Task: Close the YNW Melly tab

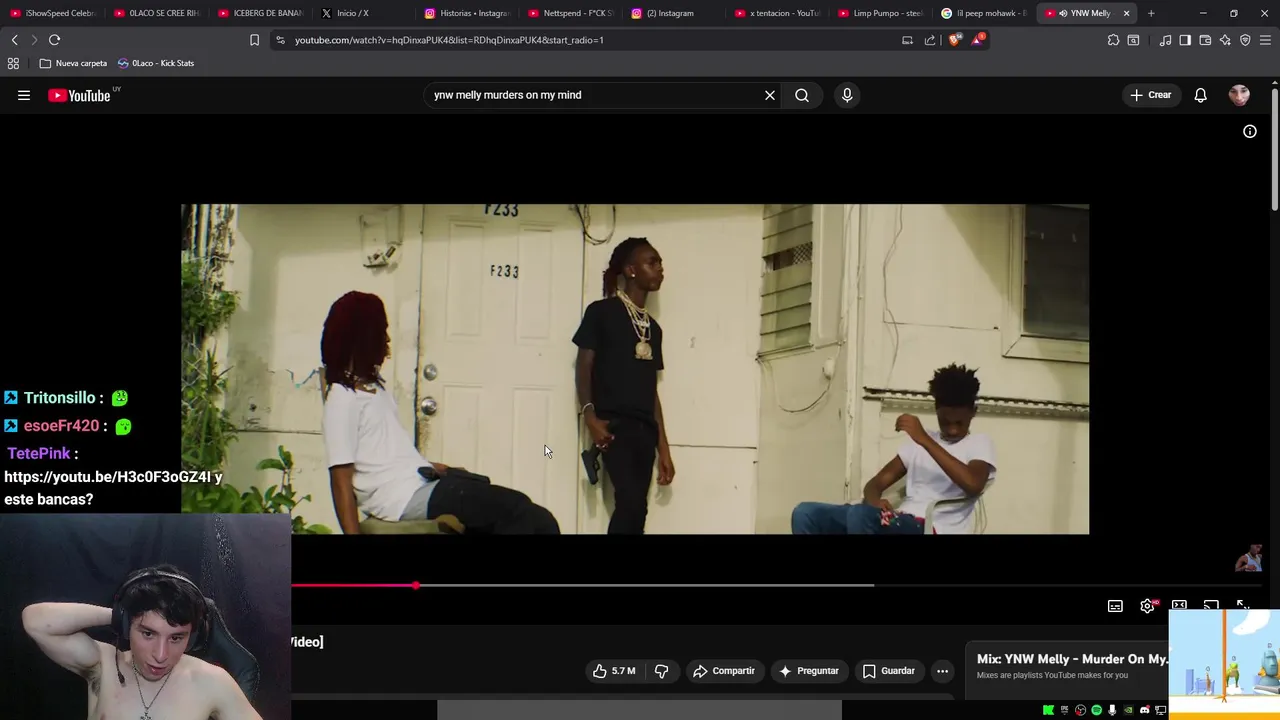Action: (1126, 13)
